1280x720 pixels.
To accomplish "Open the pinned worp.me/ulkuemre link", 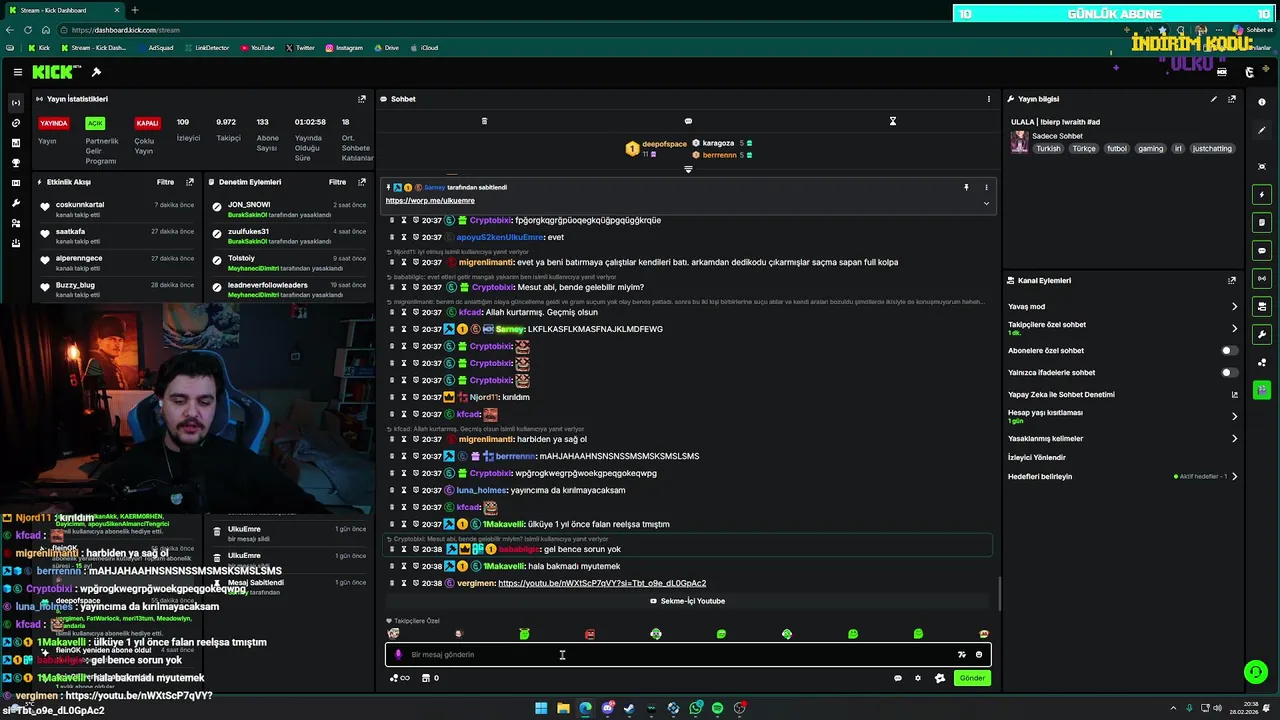I will pos(430,200).
